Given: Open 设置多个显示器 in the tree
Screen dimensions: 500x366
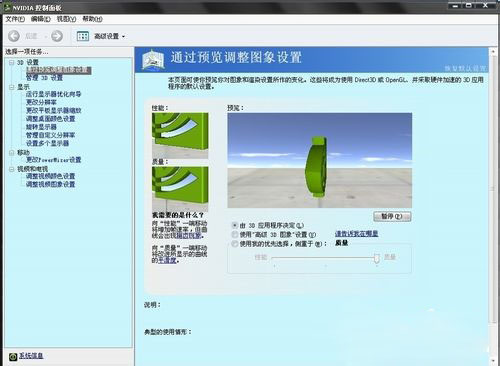Looking at the screenshot, I should pos(47,143).
